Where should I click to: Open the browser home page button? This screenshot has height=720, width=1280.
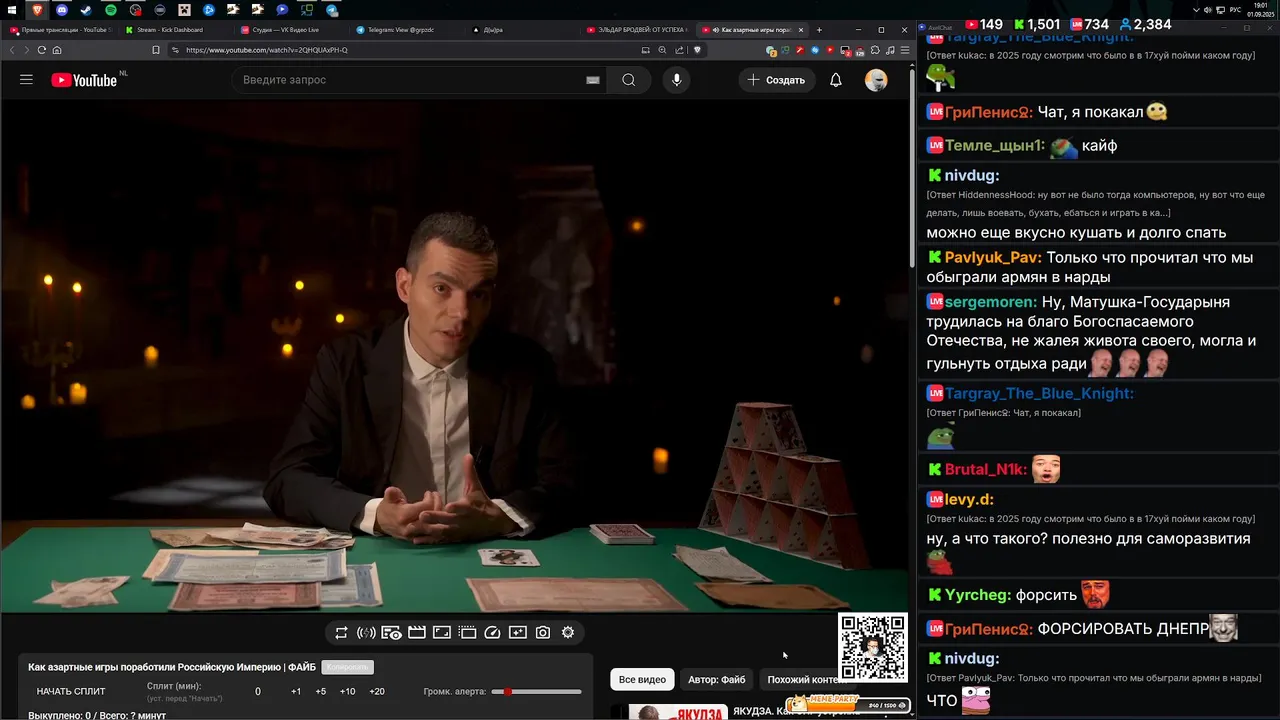(x=57, y=50)
